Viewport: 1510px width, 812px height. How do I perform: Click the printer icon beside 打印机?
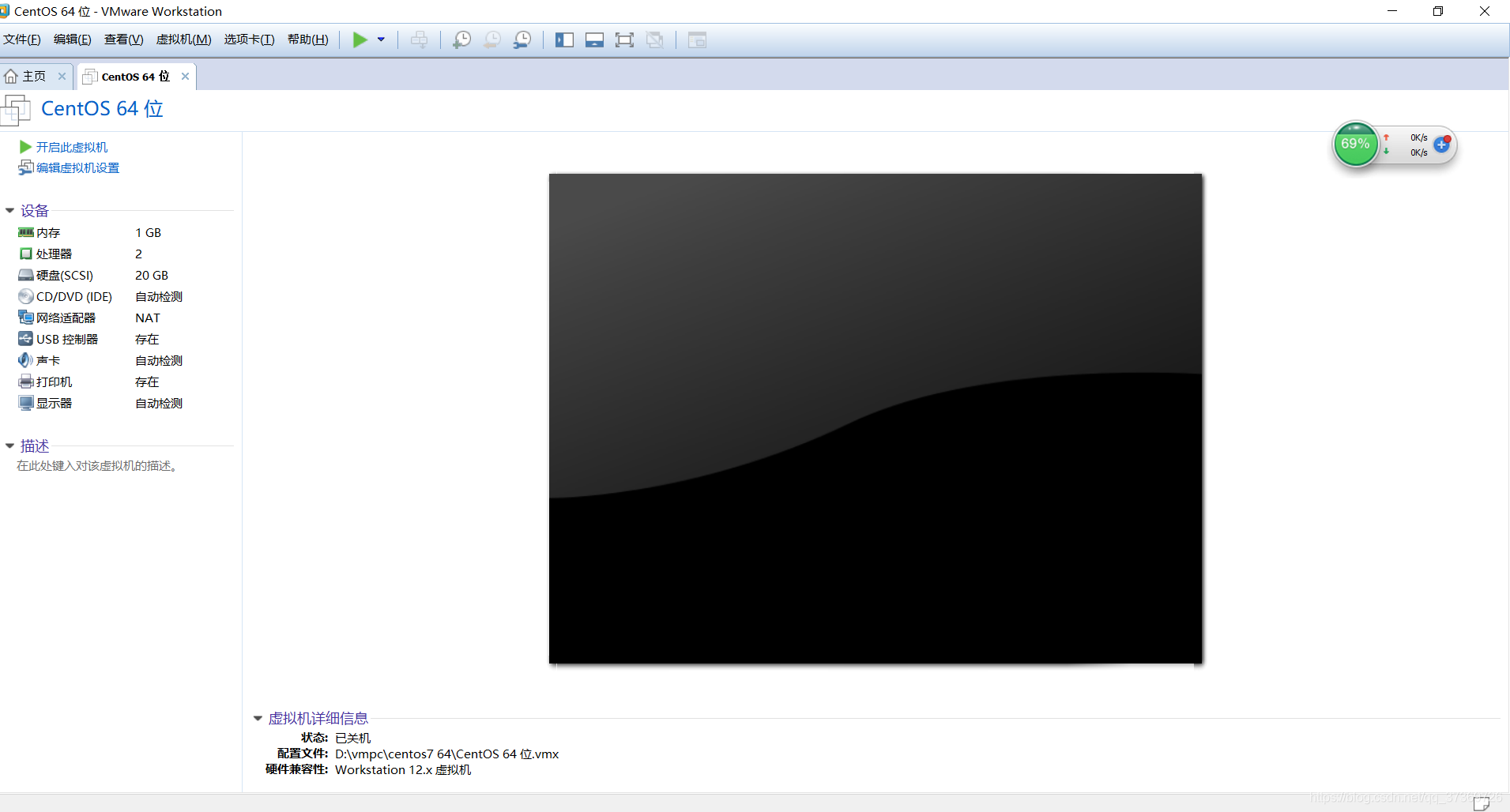(x=26, y=382)
